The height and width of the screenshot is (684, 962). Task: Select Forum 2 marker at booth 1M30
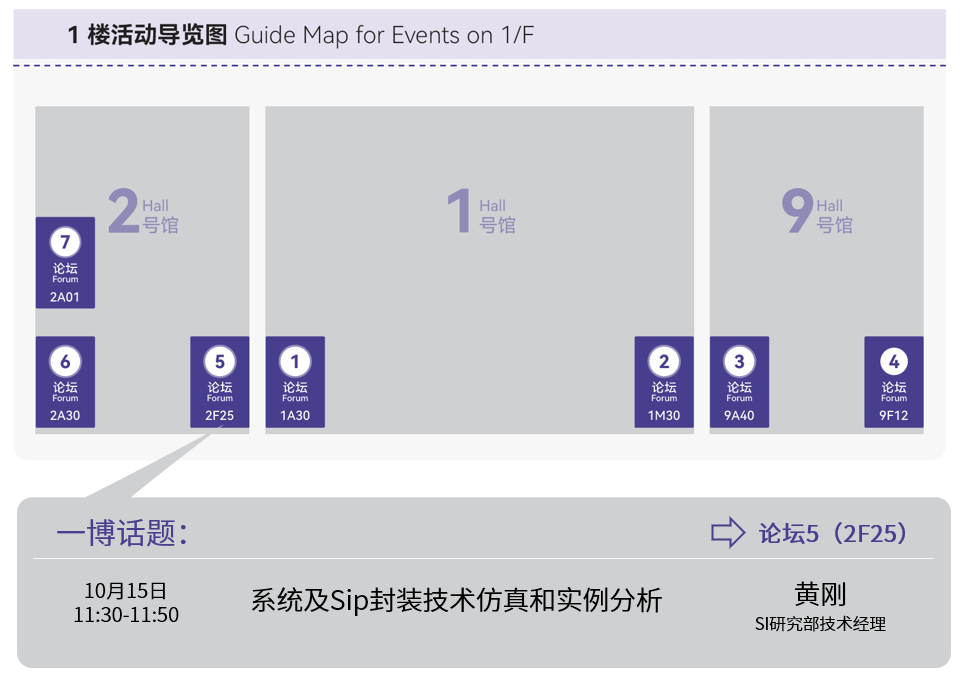point(664,383)
